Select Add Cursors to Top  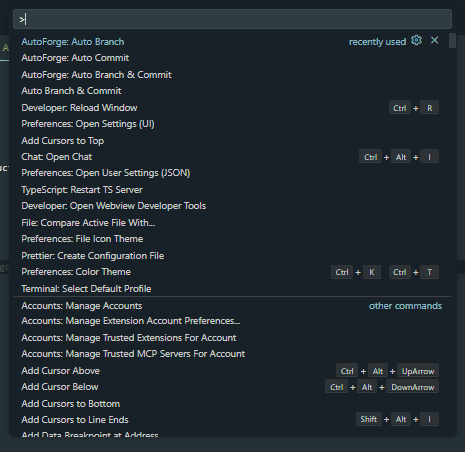point(232,141)
